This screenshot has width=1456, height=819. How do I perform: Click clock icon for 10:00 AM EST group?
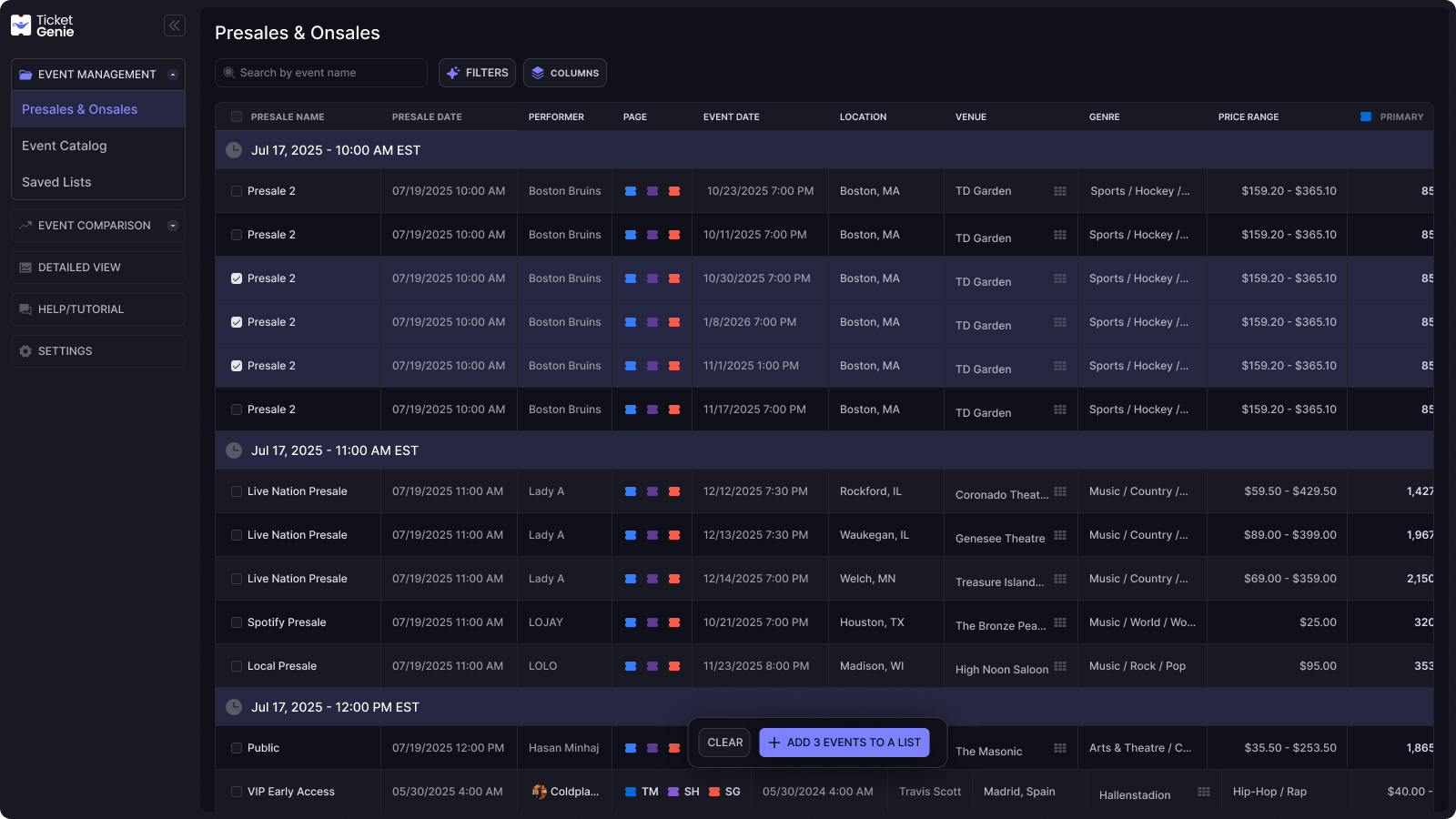pyautogui.click(x=234, y=150)
